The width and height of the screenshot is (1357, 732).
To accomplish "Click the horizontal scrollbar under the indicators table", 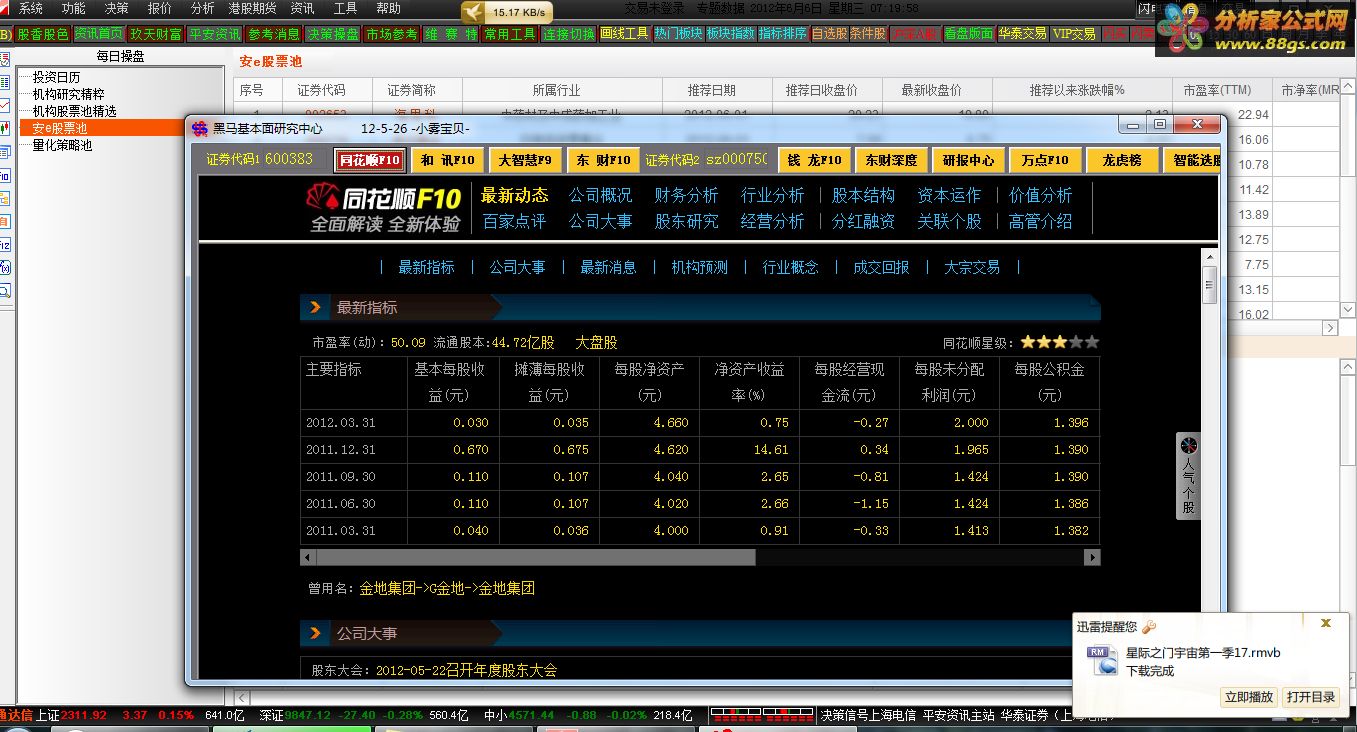I will [x=700, y=557].
